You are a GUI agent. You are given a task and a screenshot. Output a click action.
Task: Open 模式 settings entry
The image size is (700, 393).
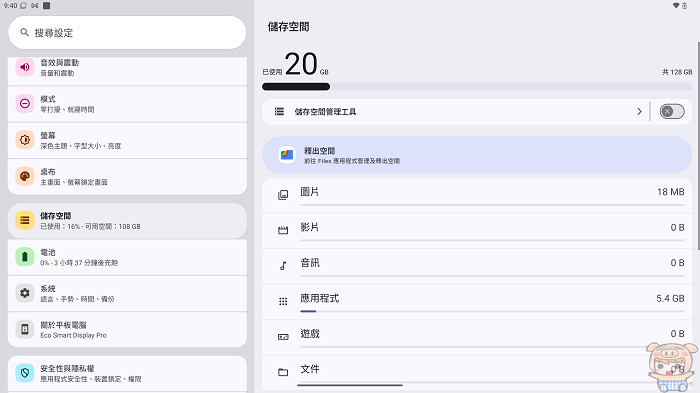pos(127,104)
